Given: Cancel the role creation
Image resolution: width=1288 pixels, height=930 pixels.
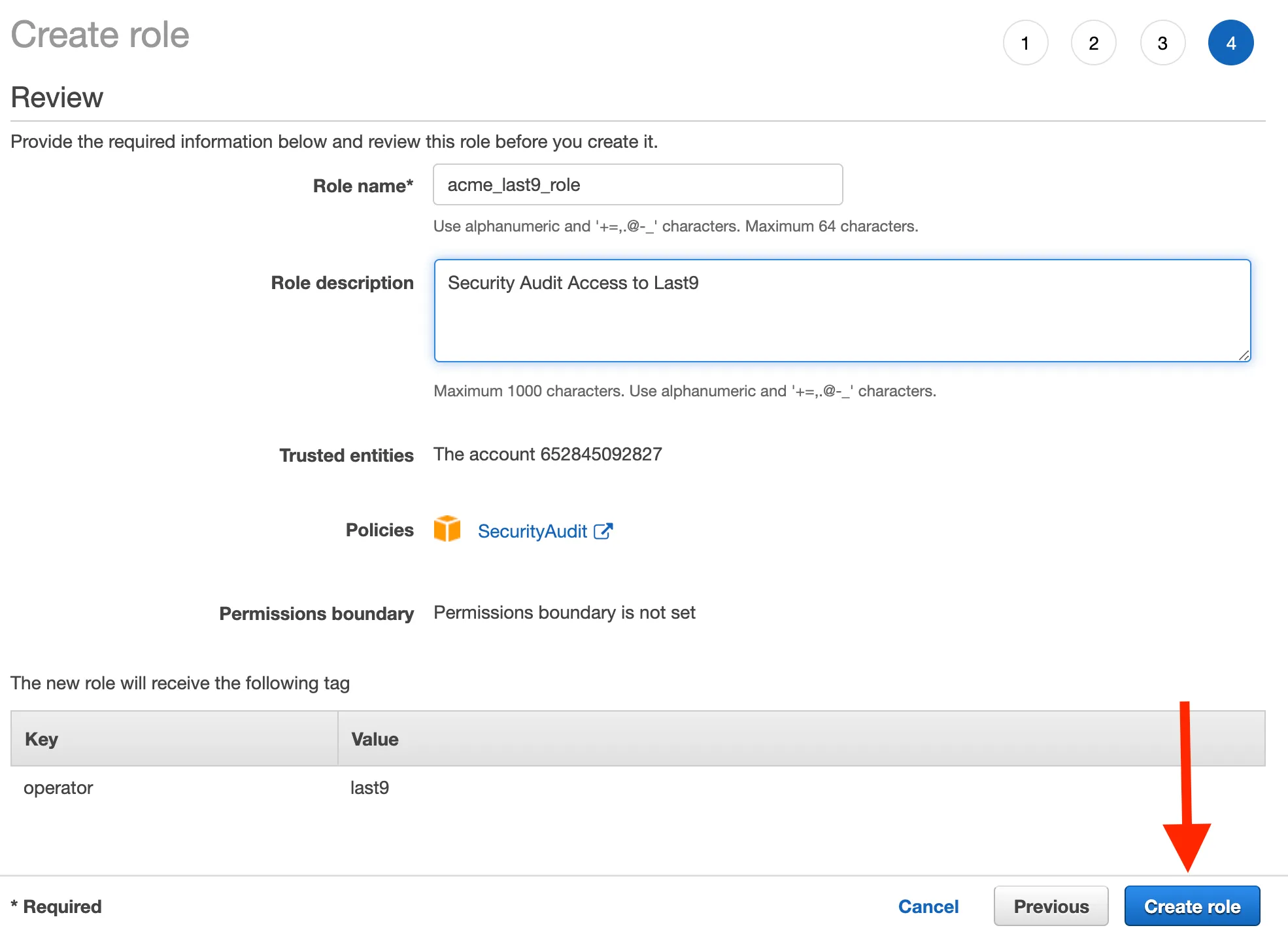Looking at the screenshot, I should pyautogui.click(x=928, y=906).
